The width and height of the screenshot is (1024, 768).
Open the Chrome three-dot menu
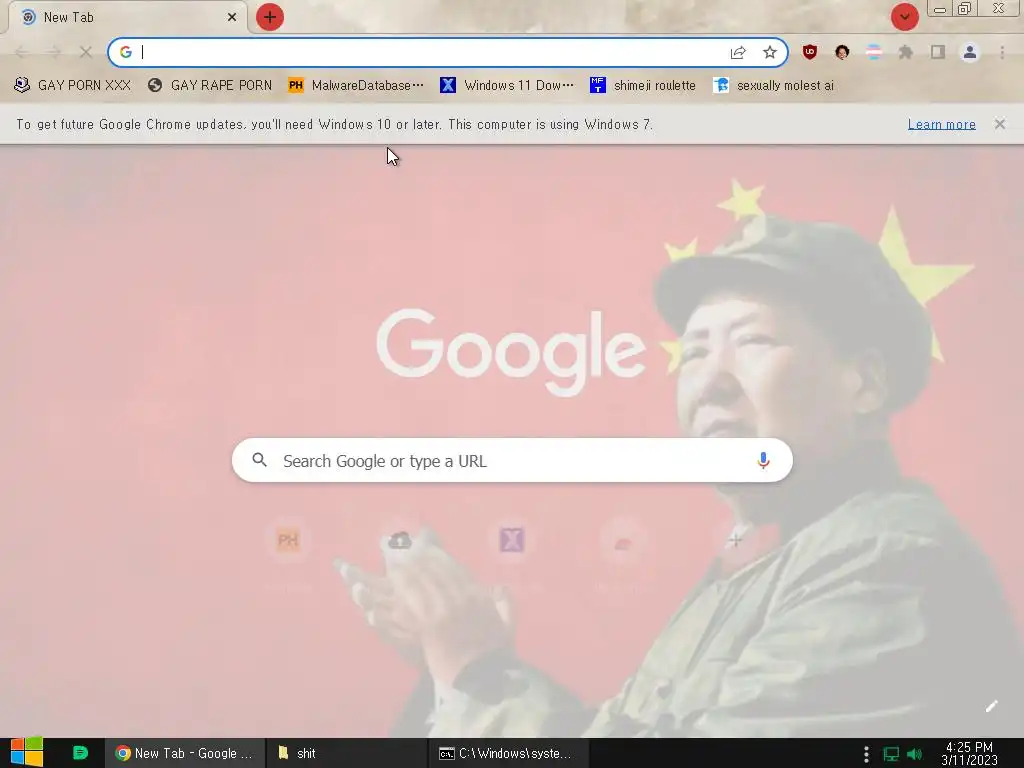tap(1002, 52)
